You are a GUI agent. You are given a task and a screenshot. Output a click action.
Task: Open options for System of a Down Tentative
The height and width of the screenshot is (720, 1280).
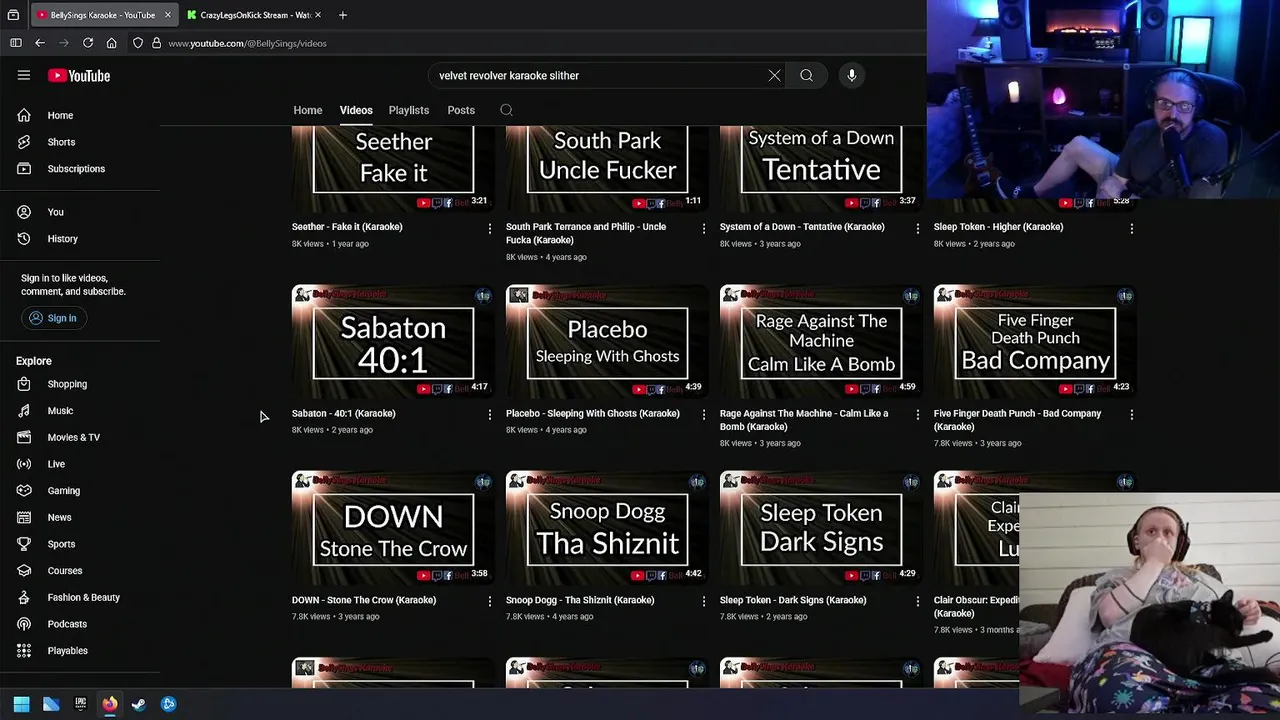click(917, 229)
